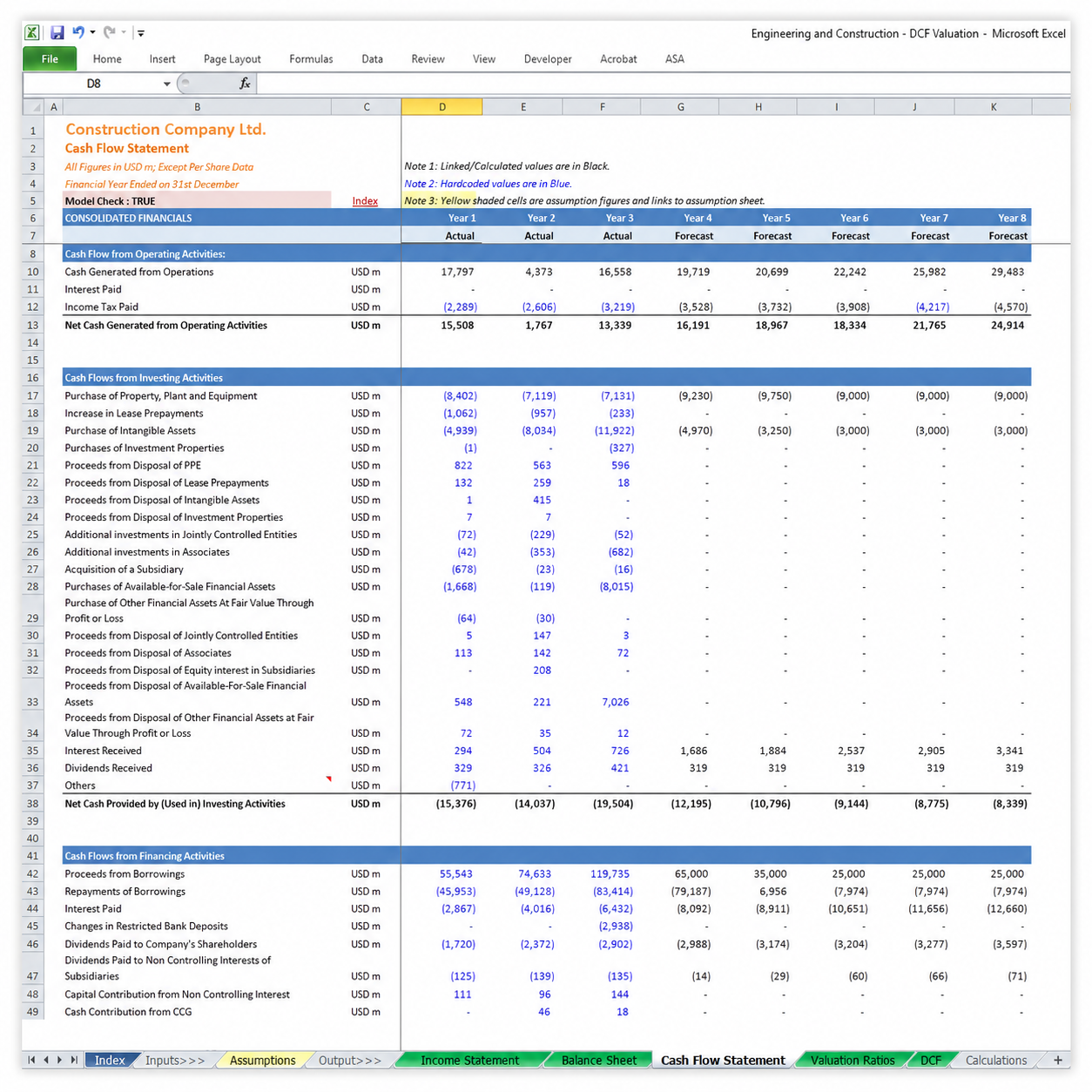The width and height of the screenshot is (1092, 1092).
Task: Switch to the Output>>> sheet tab
Action: 350,1060
